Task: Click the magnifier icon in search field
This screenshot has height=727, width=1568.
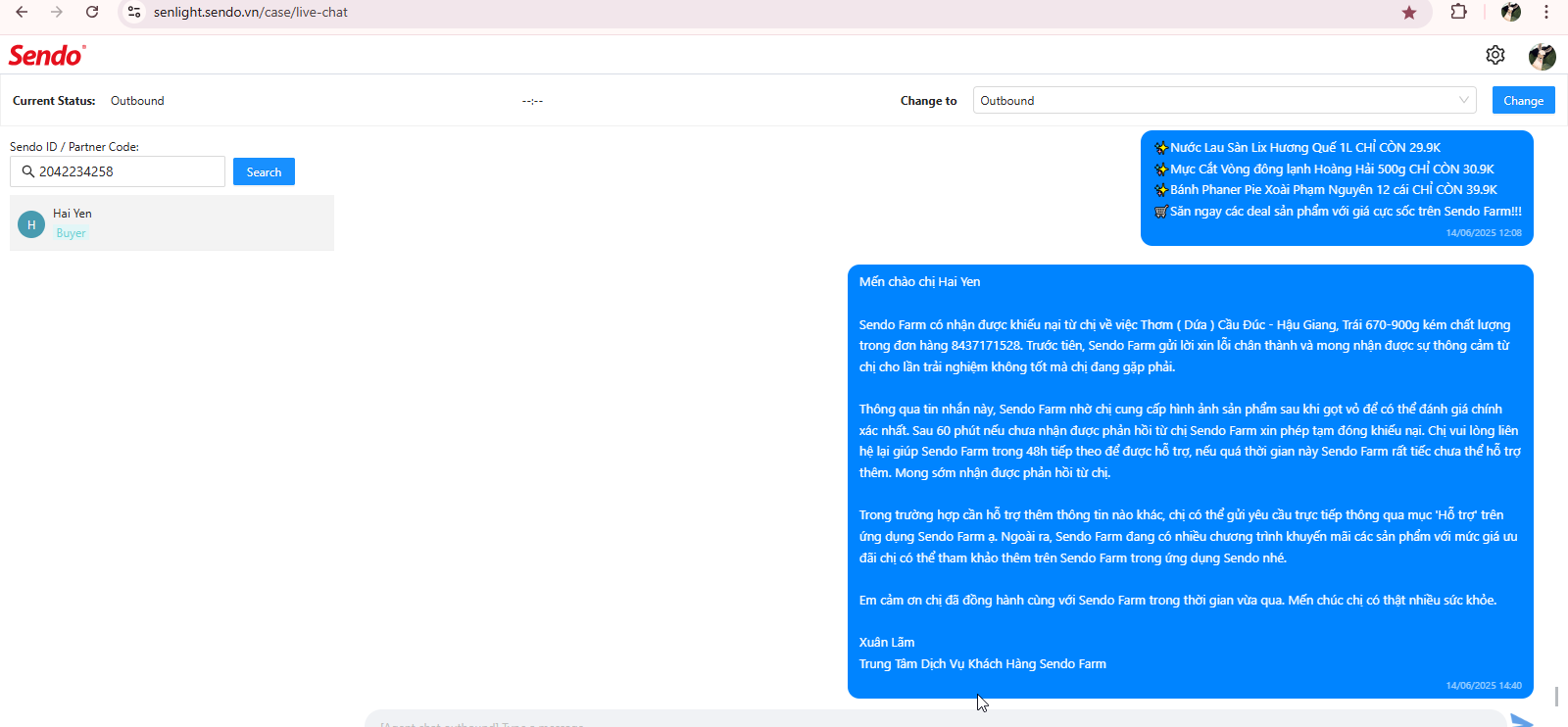Action: pyautogui.click(x=27, y=171)
